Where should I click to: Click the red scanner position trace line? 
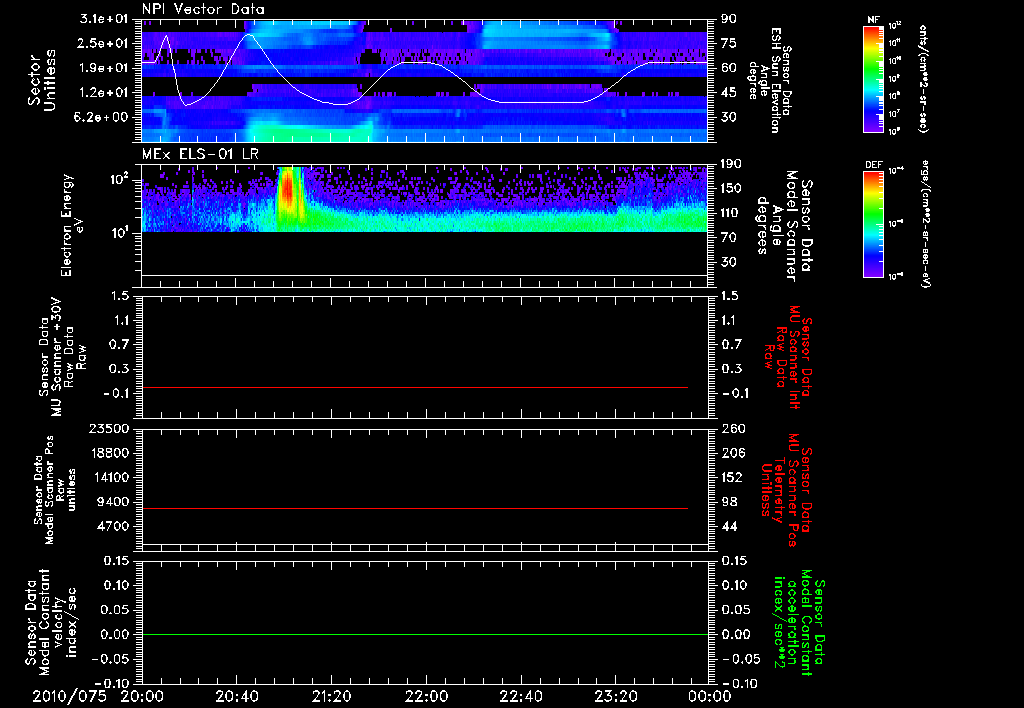(x=415, y=508)
